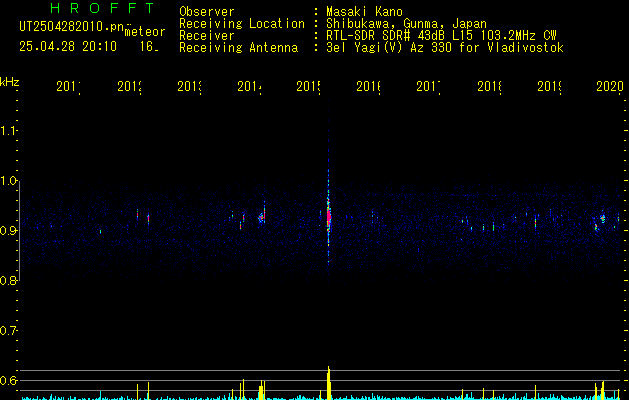Click the word meteor under the file name

click(145, 32)
